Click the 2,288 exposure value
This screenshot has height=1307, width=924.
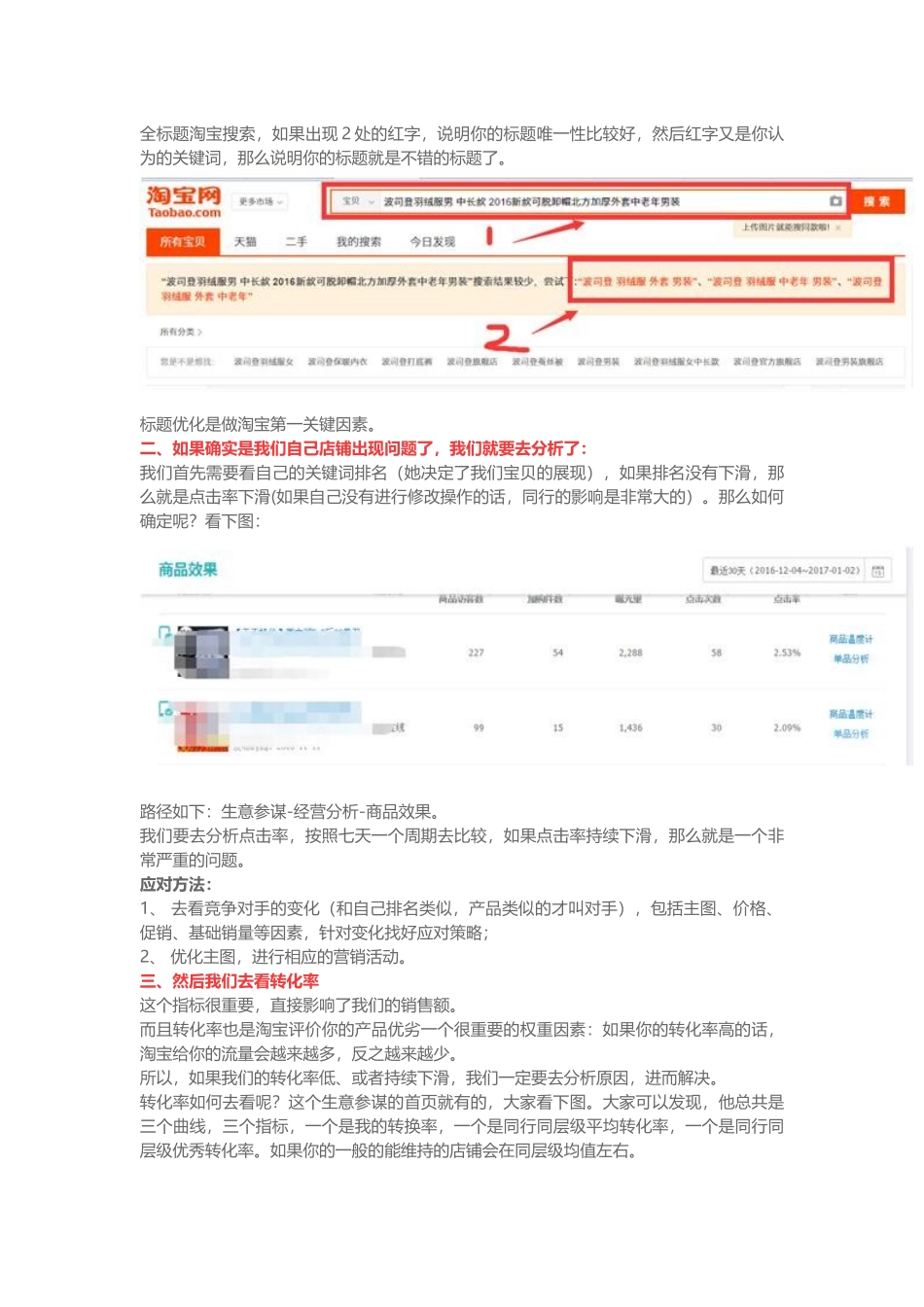pyautogui.click(x=630, y=653)
